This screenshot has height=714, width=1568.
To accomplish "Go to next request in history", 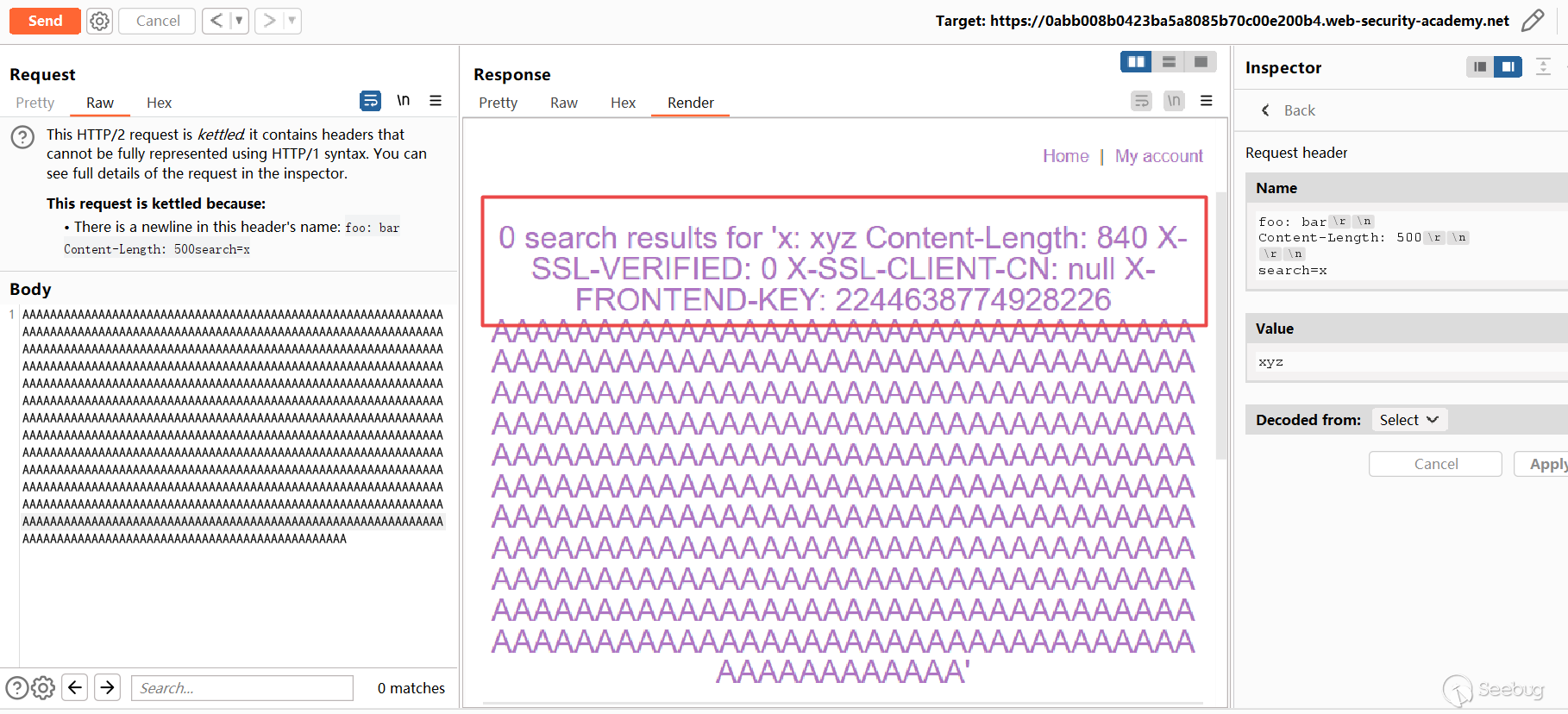I will (x=269, y=21).
